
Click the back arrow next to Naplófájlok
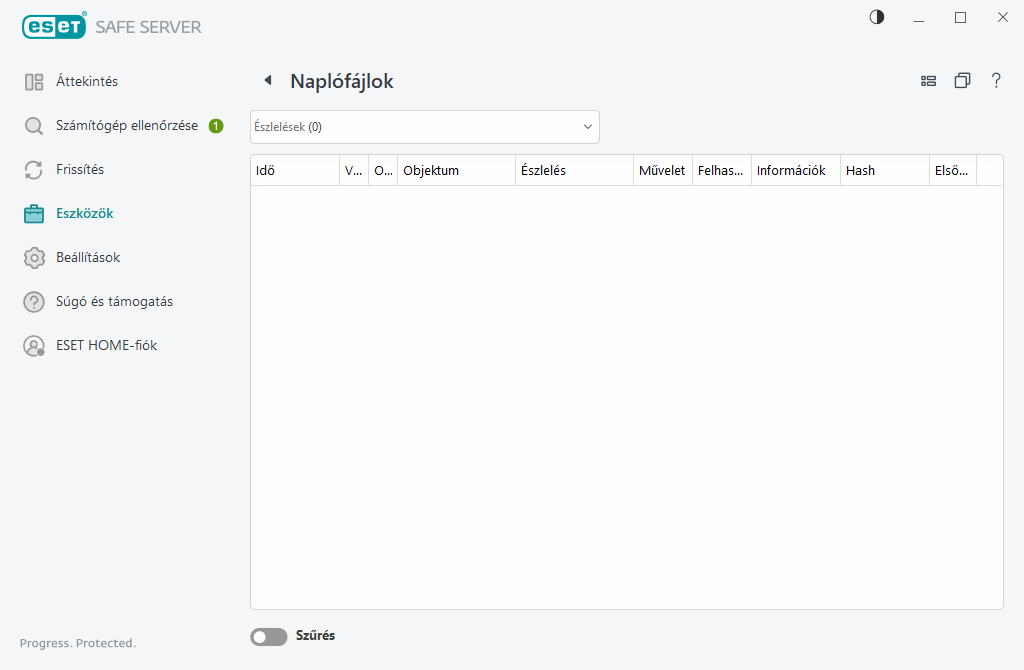[267, 81]
